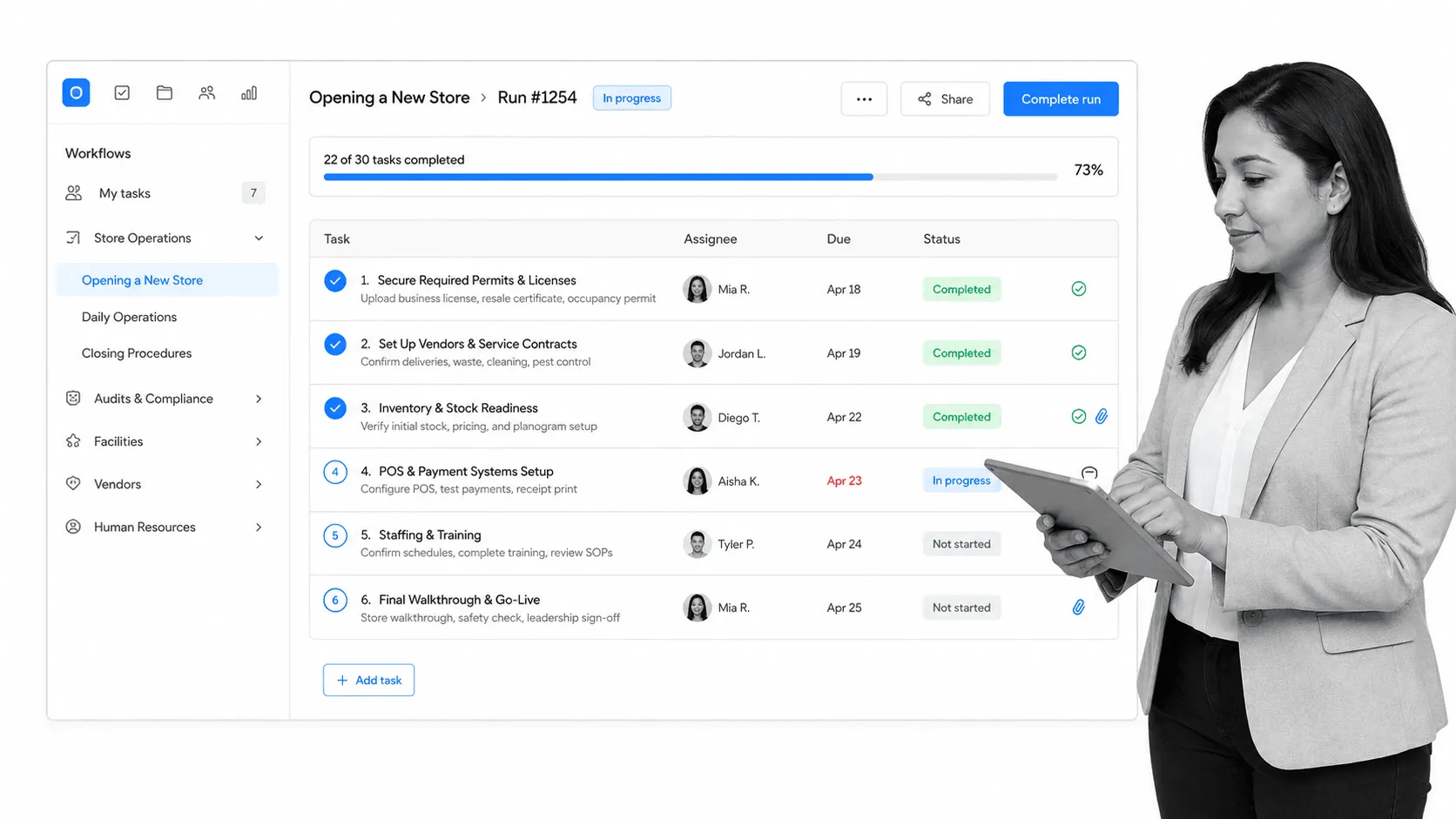
Task: Open attachment paperclip on Inventory & Stock Readiness
Action: (x=1102, y=417)
